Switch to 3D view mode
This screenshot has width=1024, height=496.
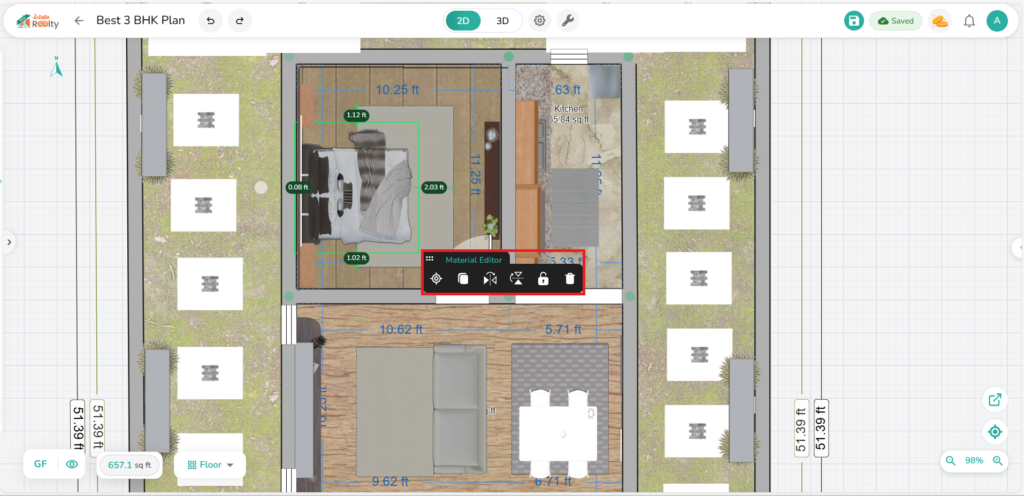tap(503, 20)
